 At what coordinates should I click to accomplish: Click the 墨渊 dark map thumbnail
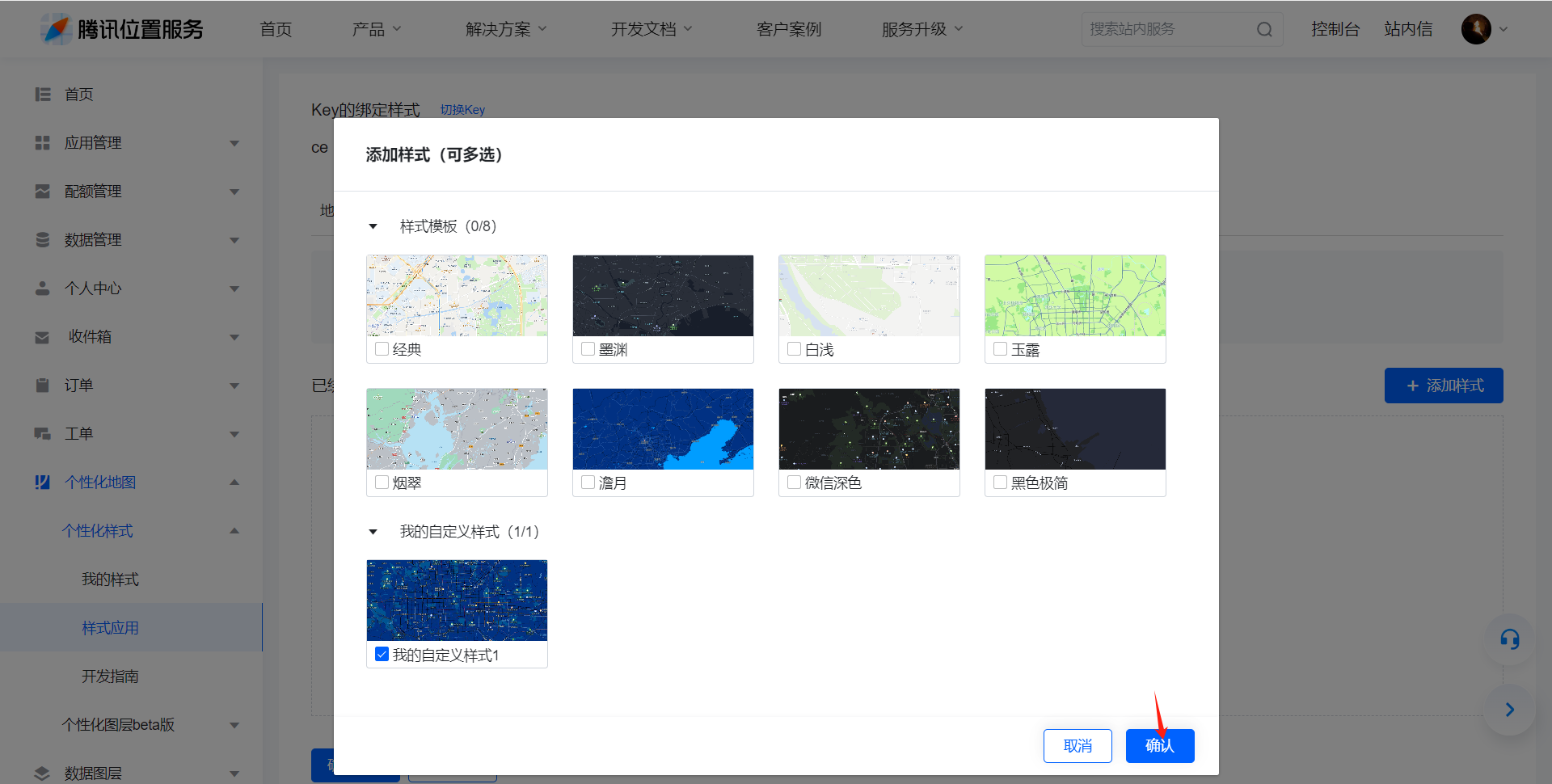[x=663, y=296]
